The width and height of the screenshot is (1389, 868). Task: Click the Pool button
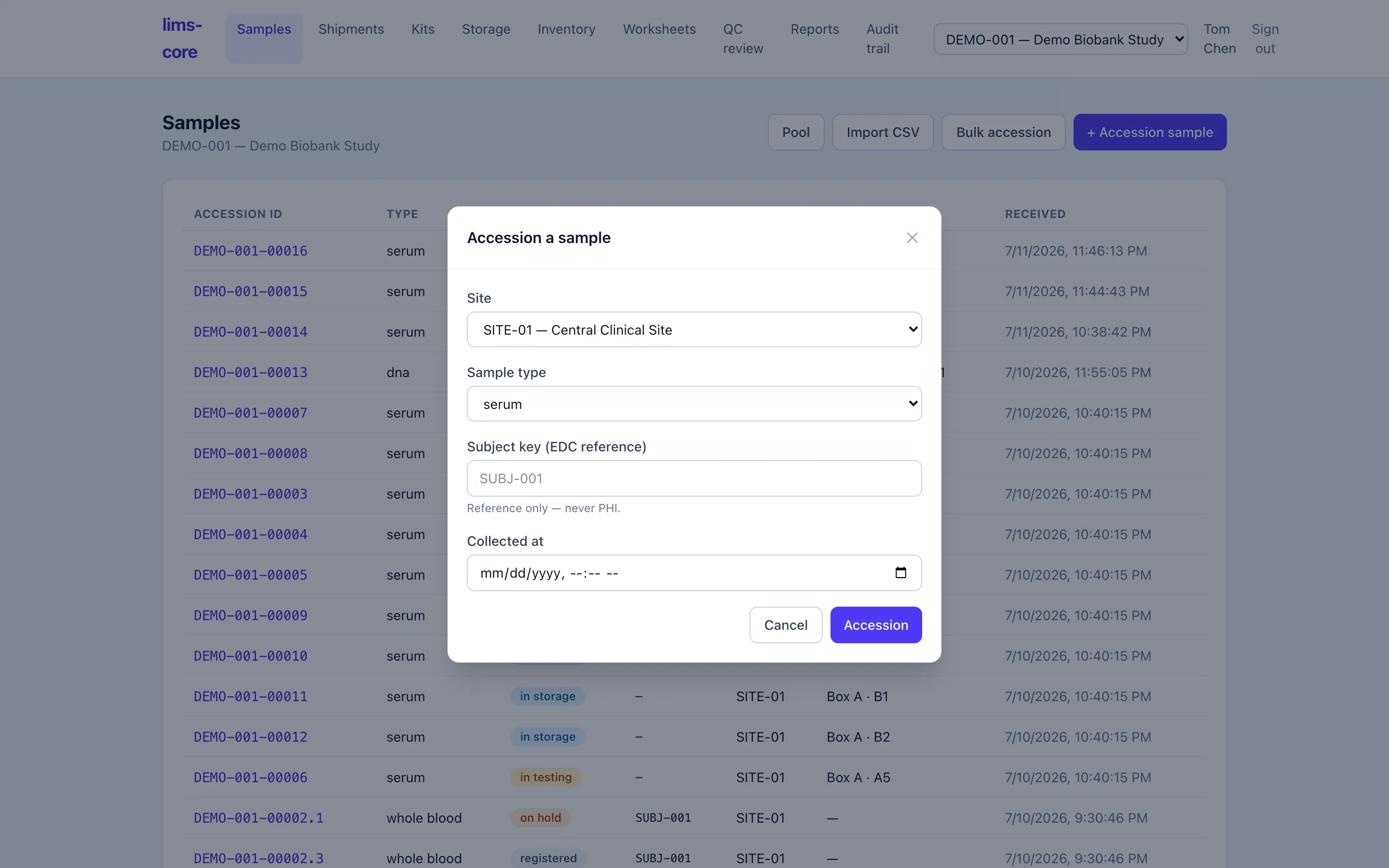click(x=796, y=132)
